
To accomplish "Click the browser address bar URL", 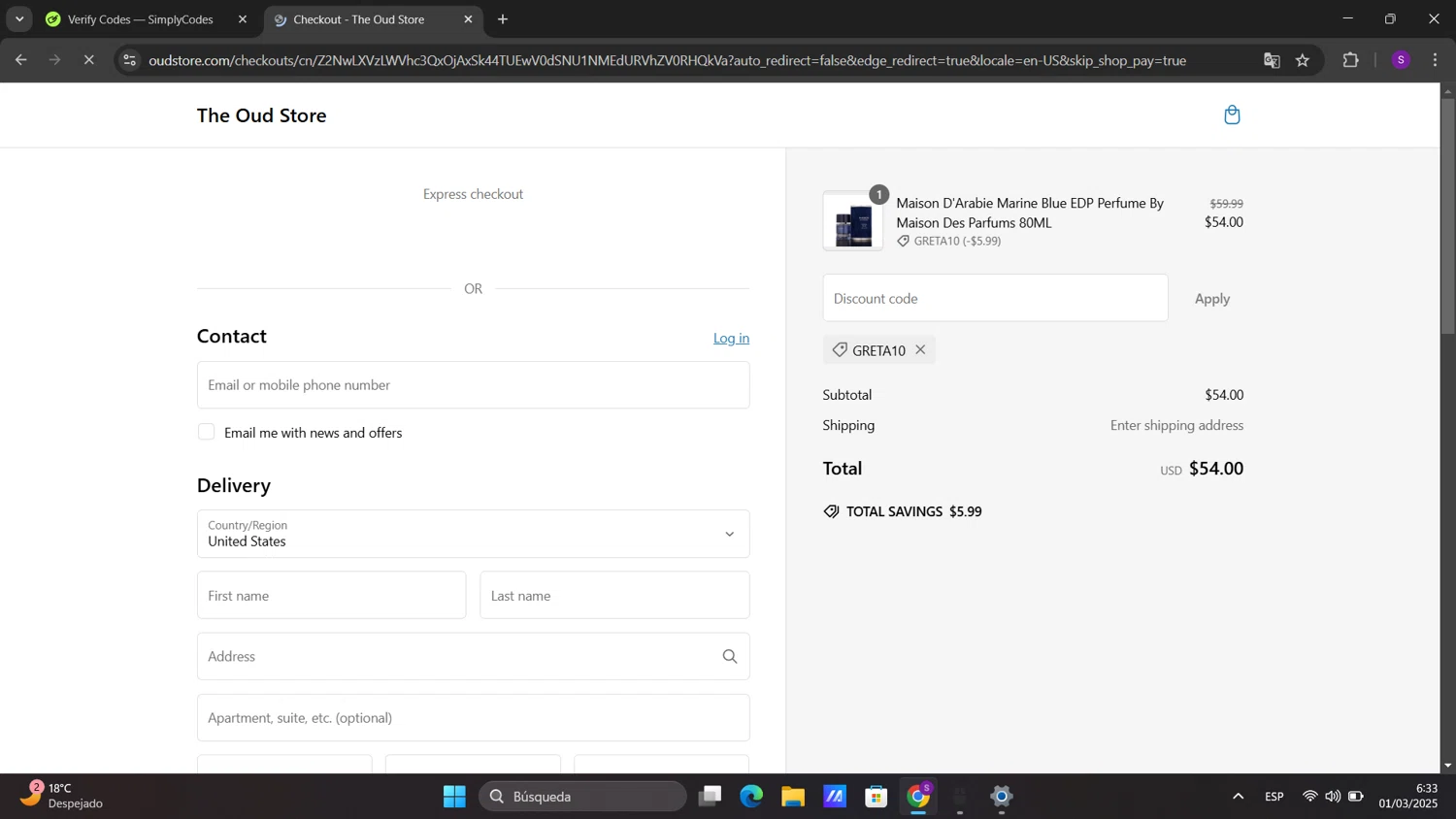I will [667, 60].
